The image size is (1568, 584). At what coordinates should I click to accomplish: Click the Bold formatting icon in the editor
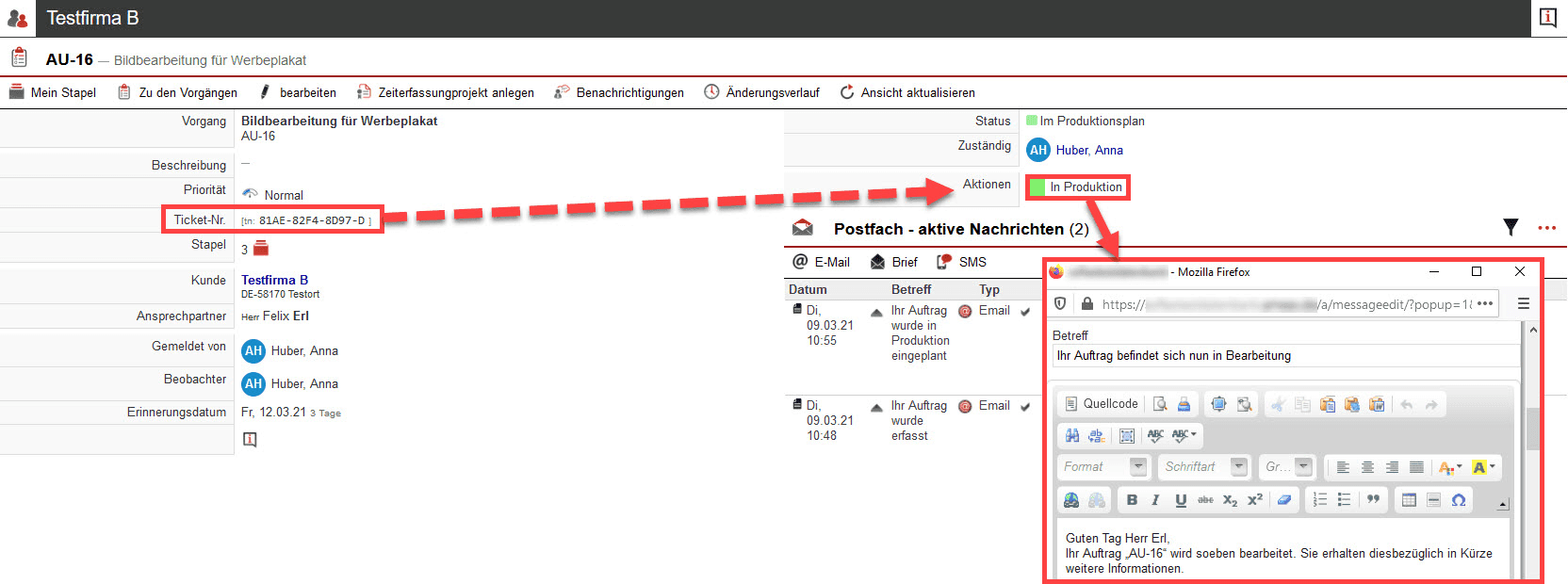1132,500
